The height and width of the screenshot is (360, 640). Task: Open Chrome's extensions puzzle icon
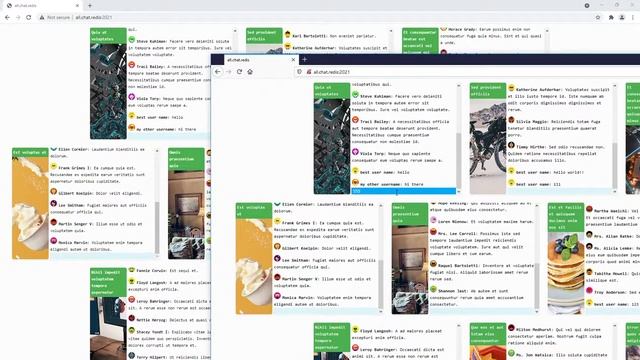(611, 17)
